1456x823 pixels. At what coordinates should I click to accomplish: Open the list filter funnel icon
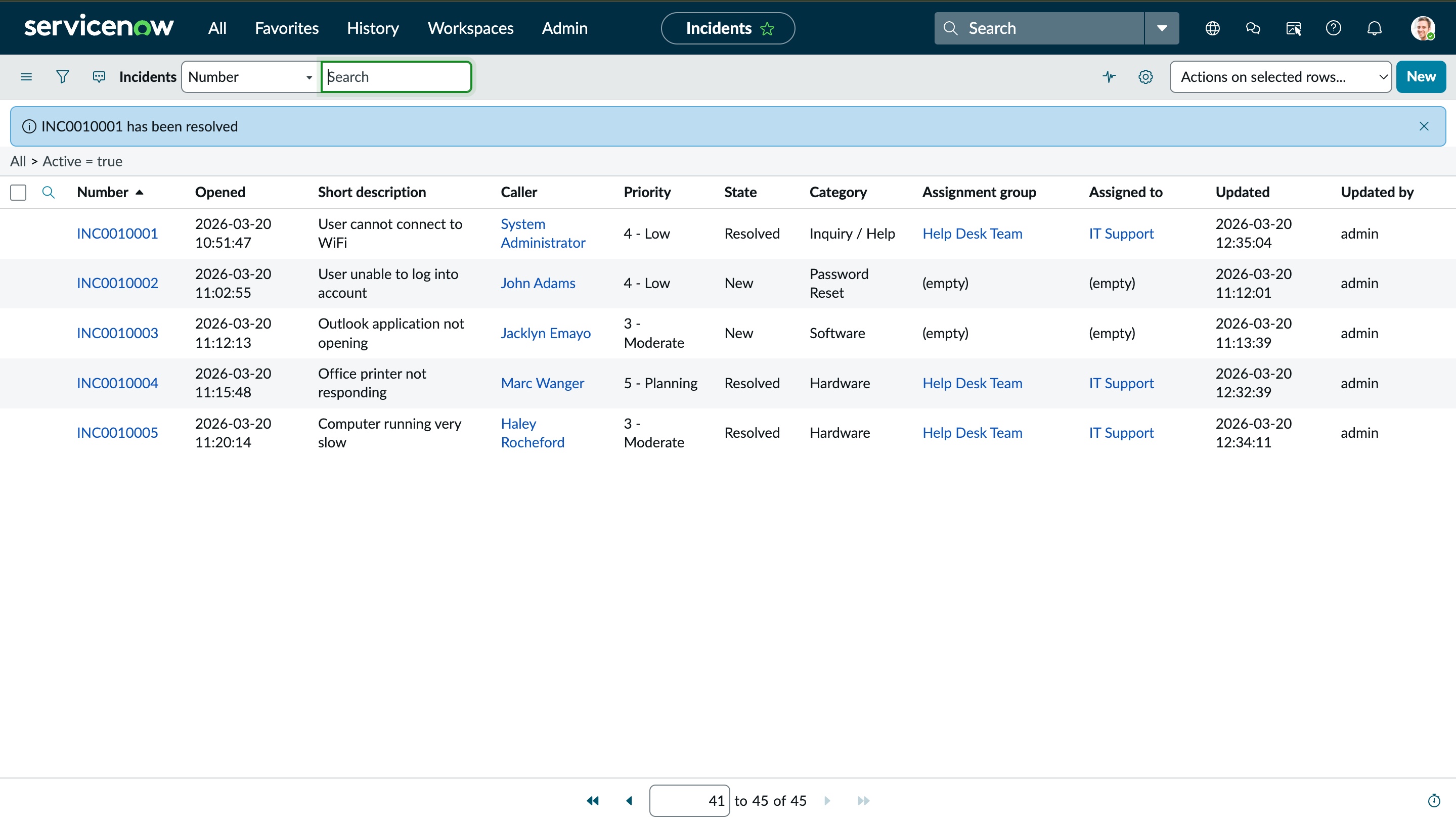(x=62, y=76)
